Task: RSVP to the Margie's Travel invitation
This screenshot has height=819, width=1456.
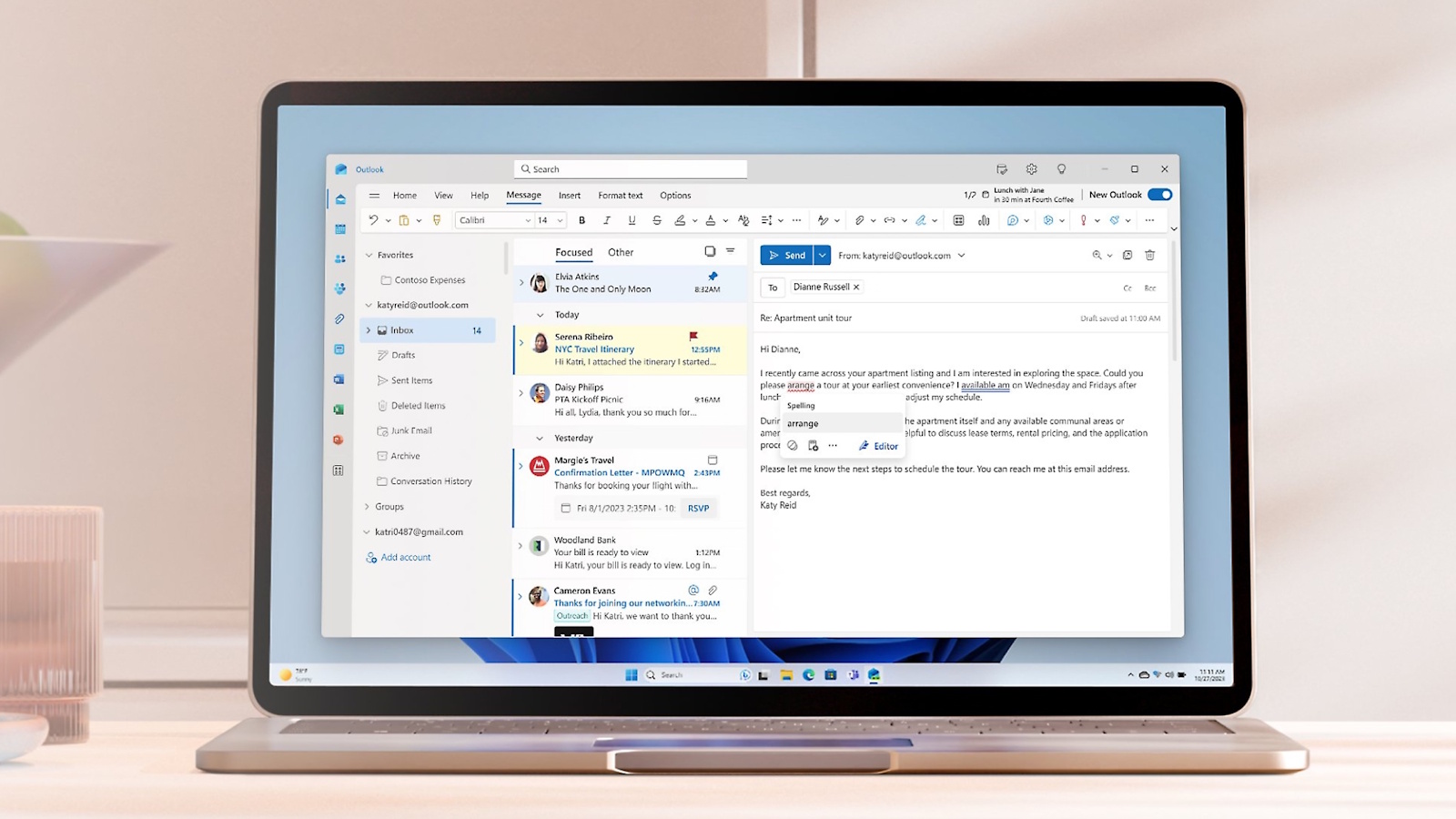Action: click(x=699, y=508)
